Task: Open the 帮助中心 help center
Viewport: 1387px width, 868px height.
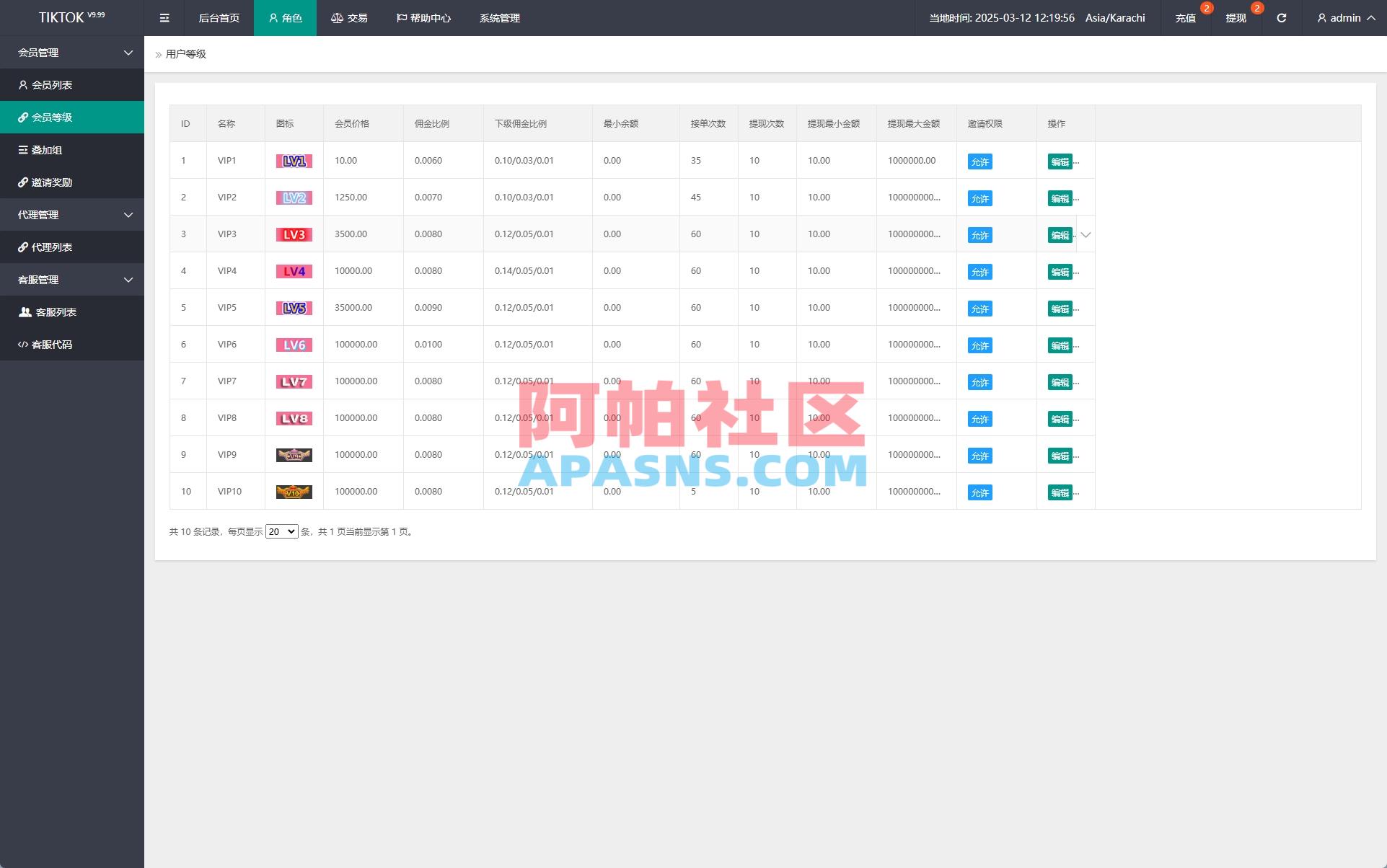Action: [x=424, y=18]
